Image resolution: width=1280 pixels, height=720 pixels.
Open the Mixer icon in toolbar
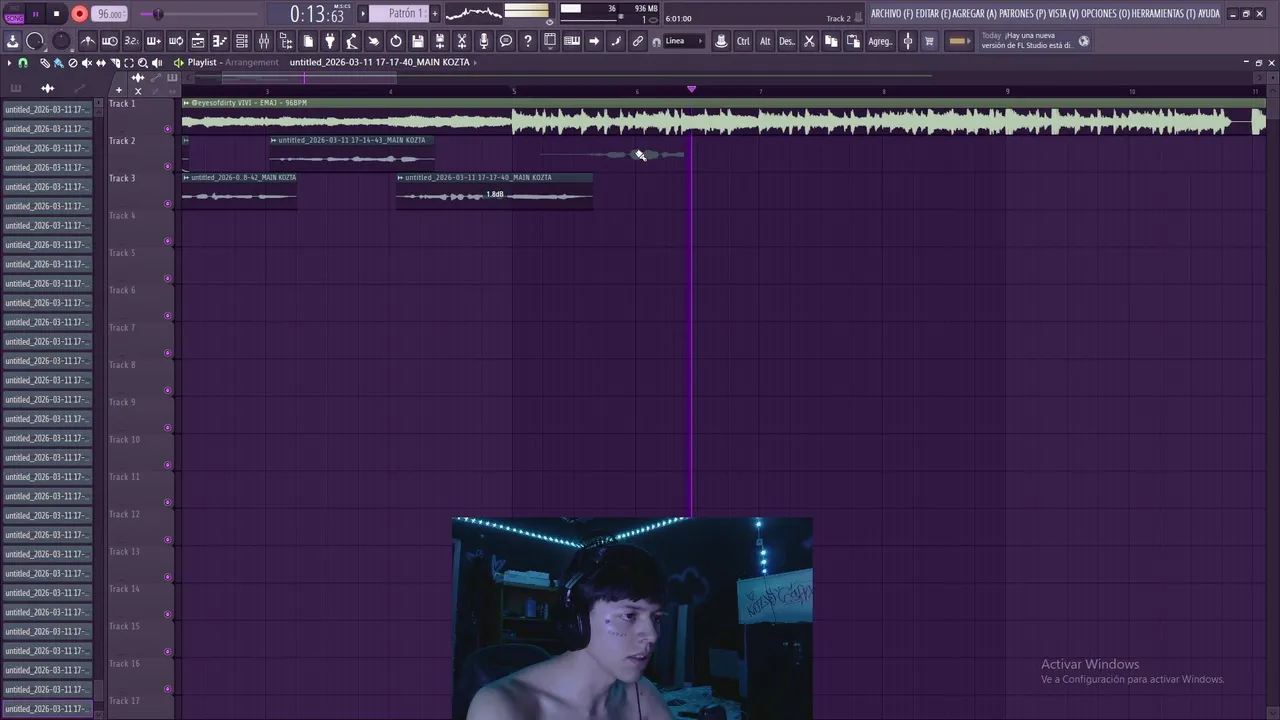264,41
